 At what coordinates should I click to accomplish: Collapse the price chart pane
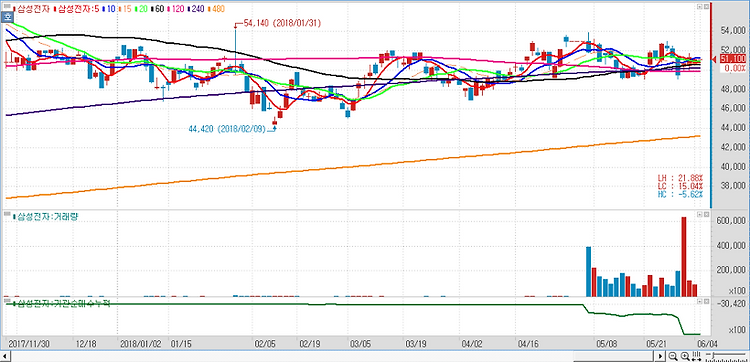(699, 7)
